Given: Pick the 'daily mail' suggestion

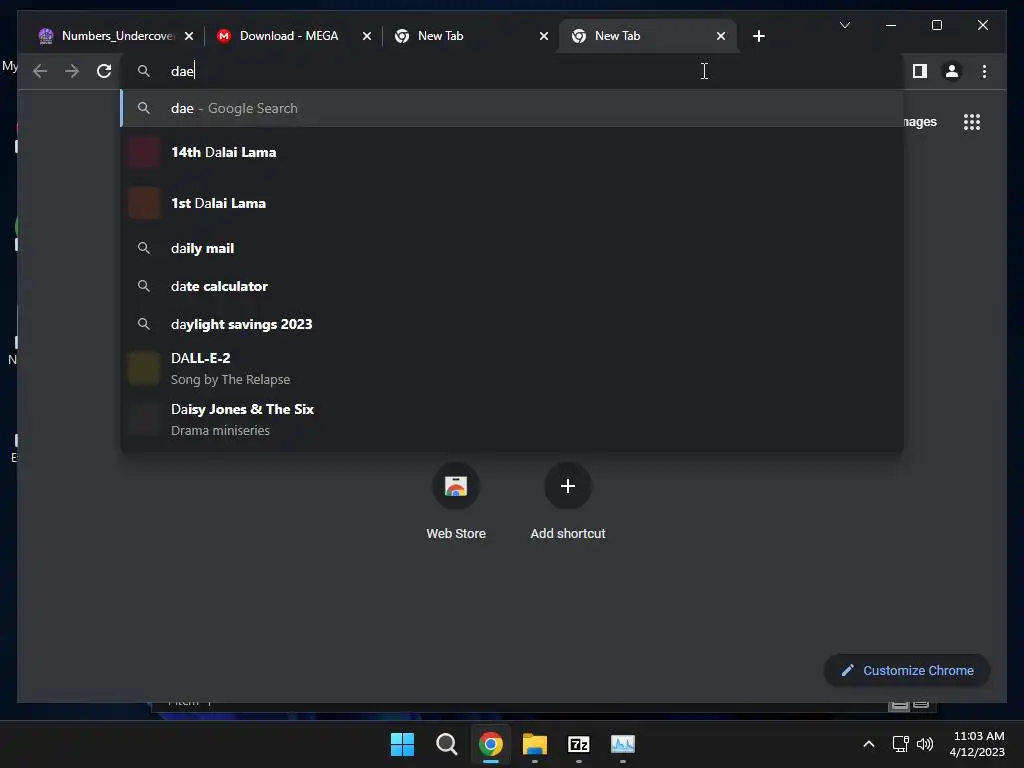Looking at the screenshot, I should (512, 248).
